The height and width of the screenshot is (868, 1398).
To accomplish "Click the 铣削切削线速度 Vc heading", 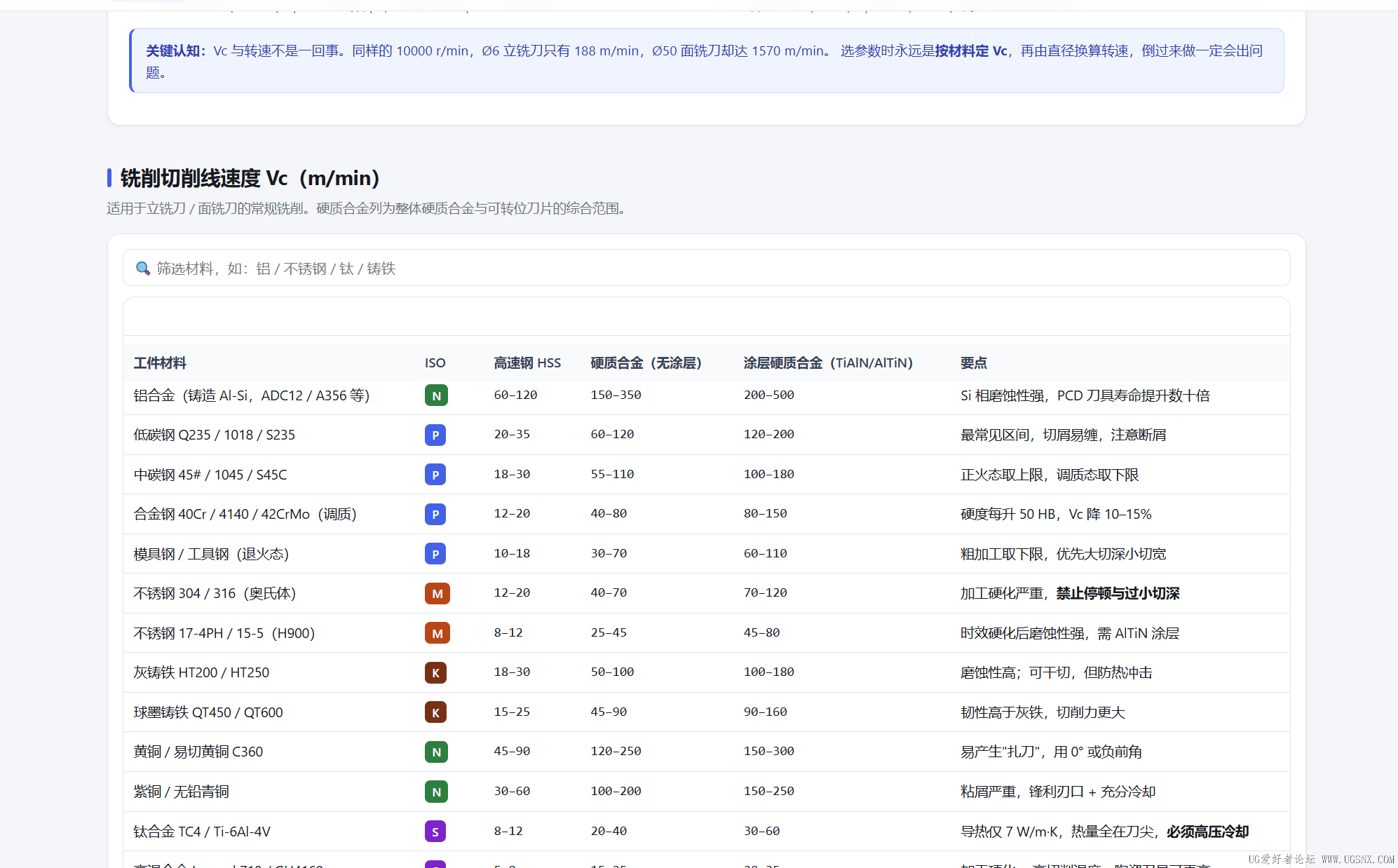I will pos(250,178).
